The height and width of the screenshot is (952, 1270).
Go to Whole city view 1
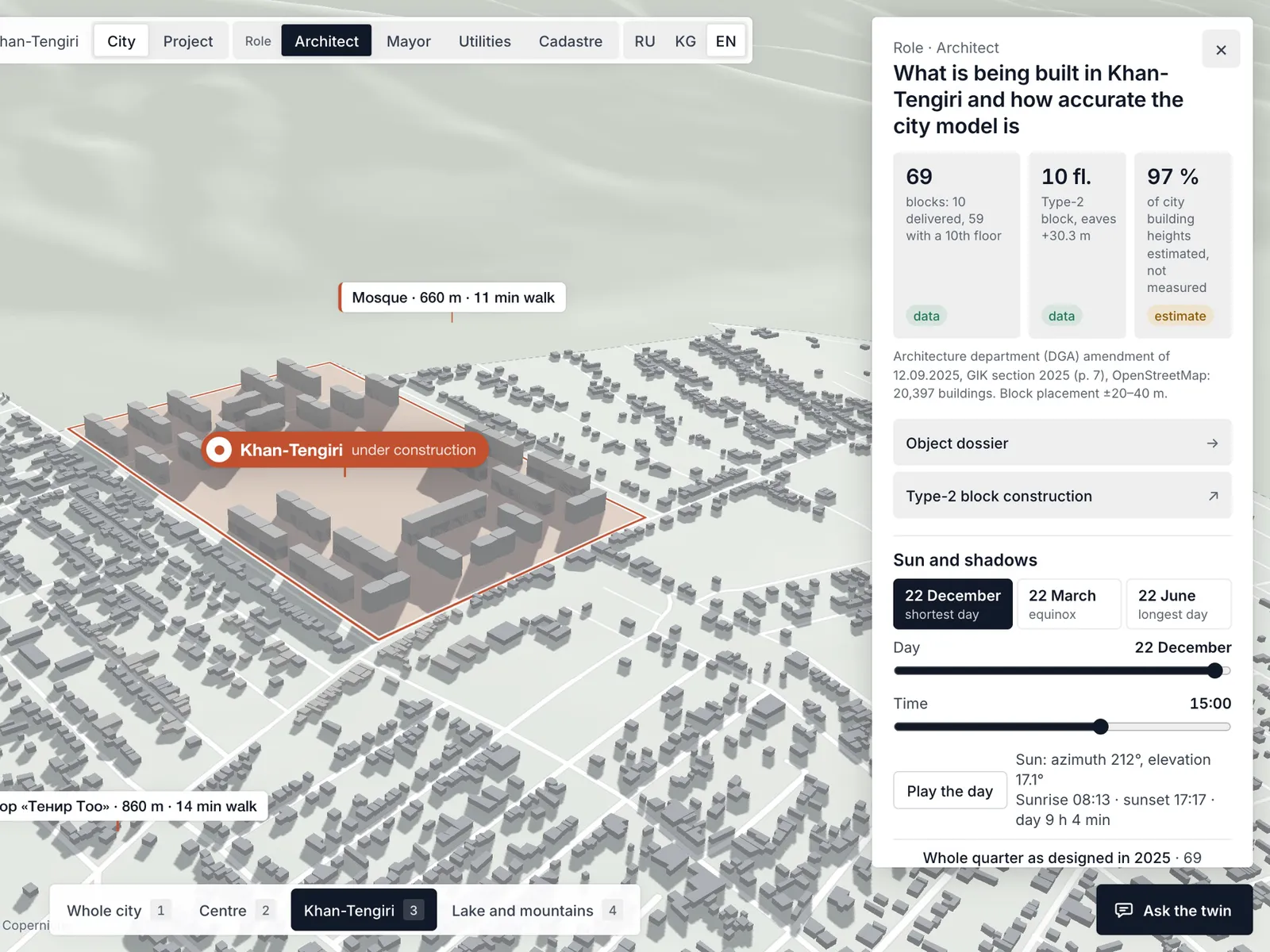pos(117,910)
